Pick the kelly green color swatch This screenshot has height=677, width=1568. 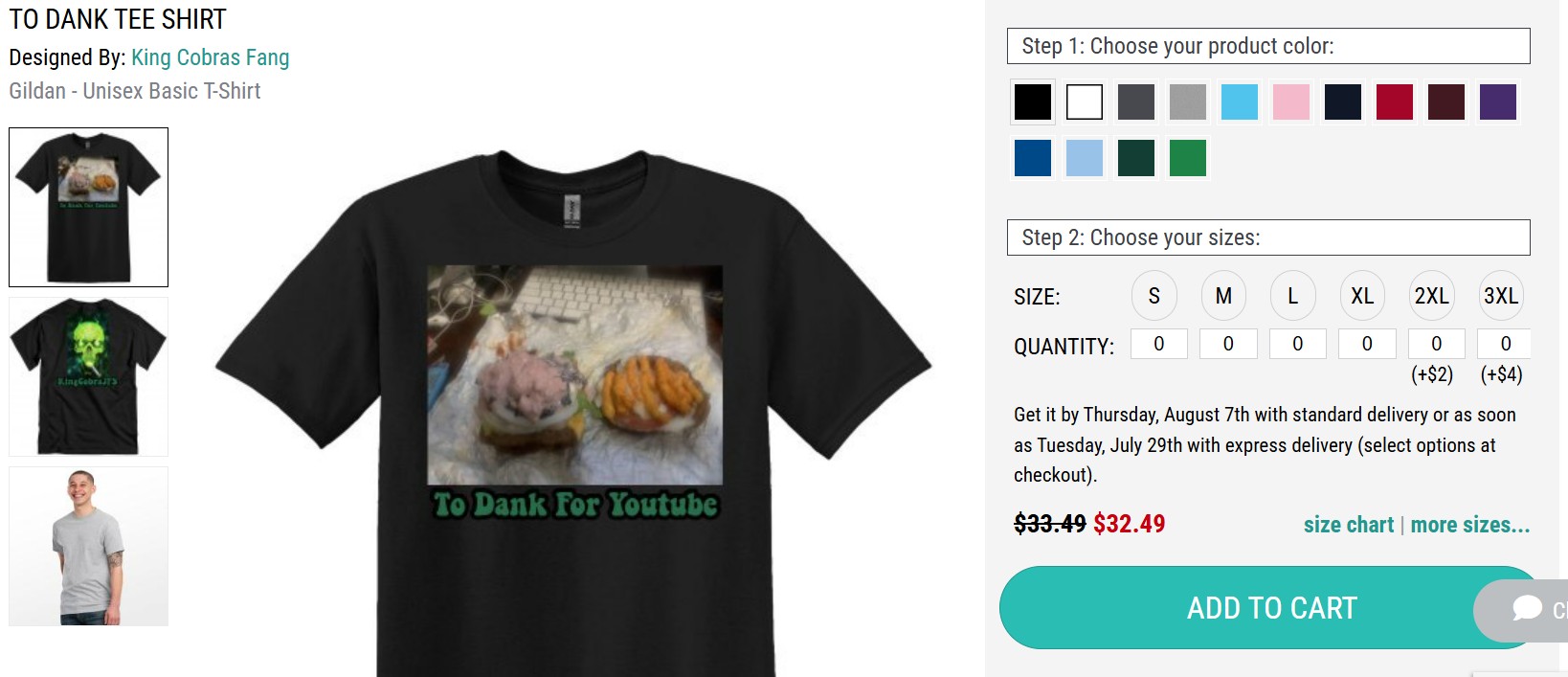pos(1188,158)
